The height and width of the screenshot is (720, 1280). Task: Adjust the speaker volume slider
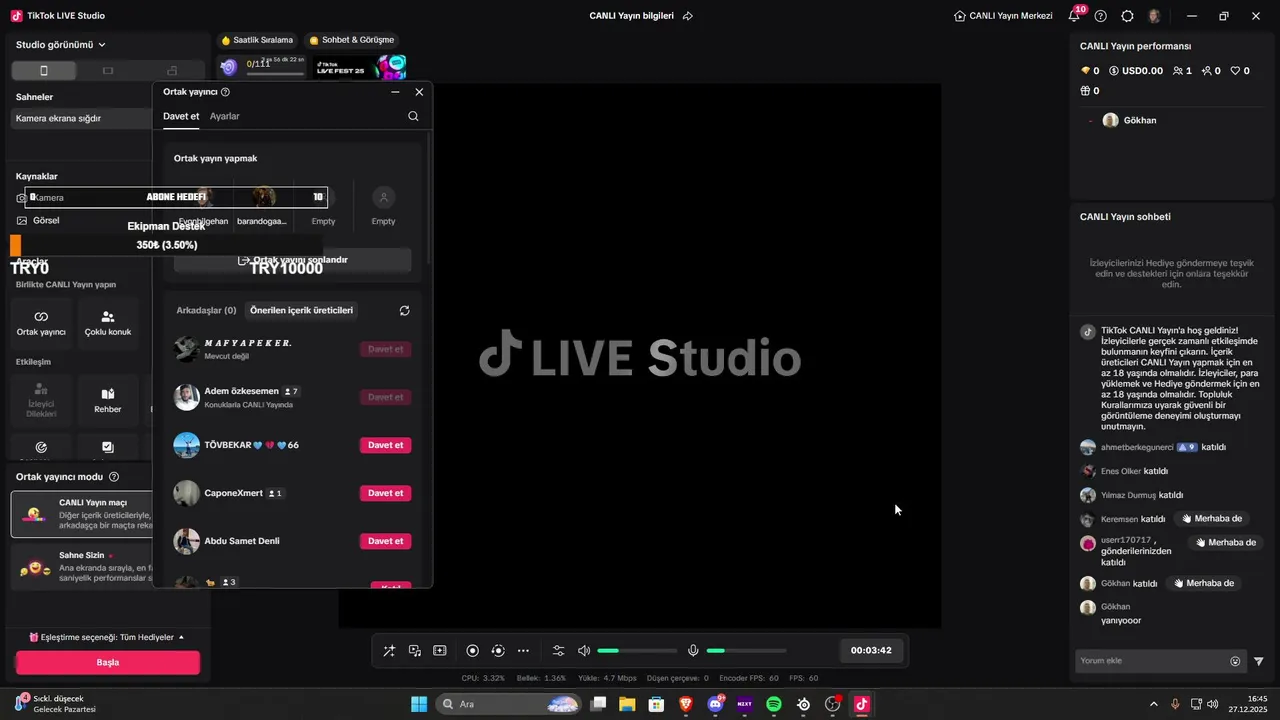[637, 651]
